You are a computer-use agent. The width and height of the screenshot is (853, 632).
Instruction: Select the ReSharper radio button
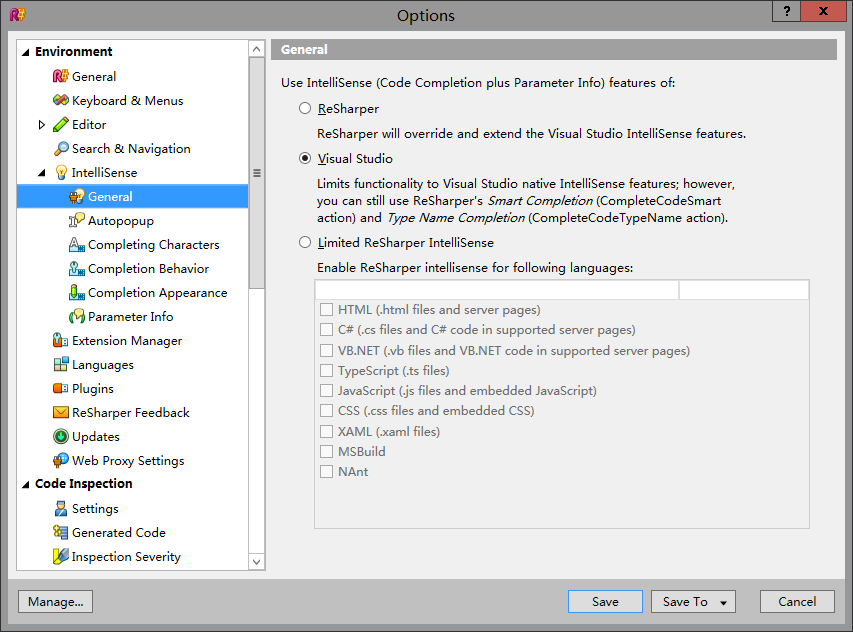click(x=305, y=108)
